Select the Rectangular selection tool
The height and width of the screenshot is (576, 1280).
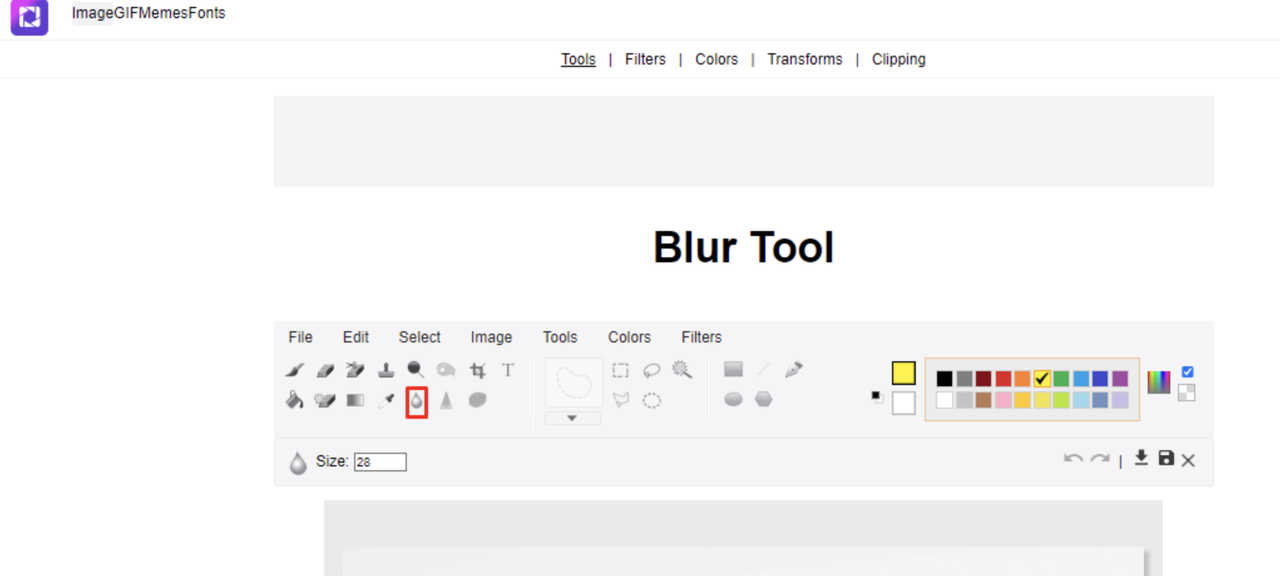[621, 370]
